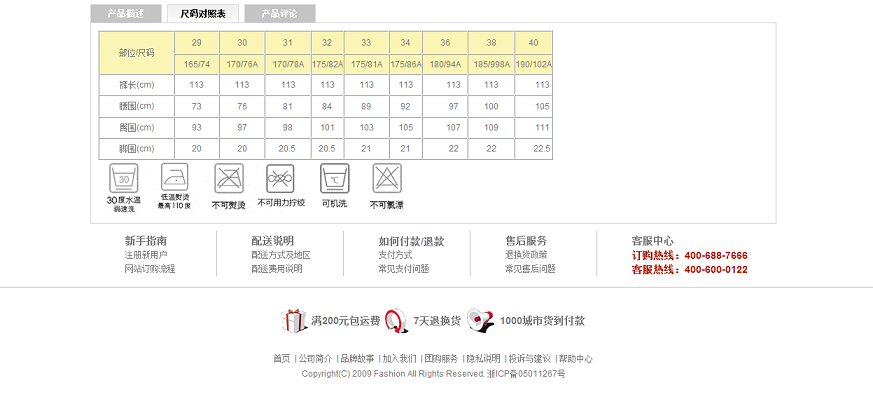The width and height of the screenshot is (873, 397).
Task: Open the 帮助中心 footer link
Action: pos(576,359)
